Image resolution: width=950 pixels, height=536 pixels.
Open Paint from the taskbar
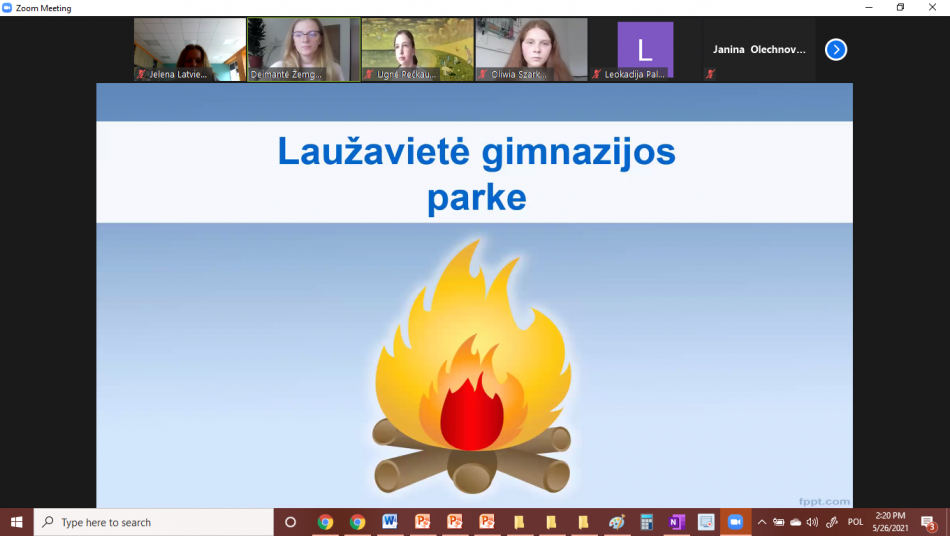click(616, 522)
